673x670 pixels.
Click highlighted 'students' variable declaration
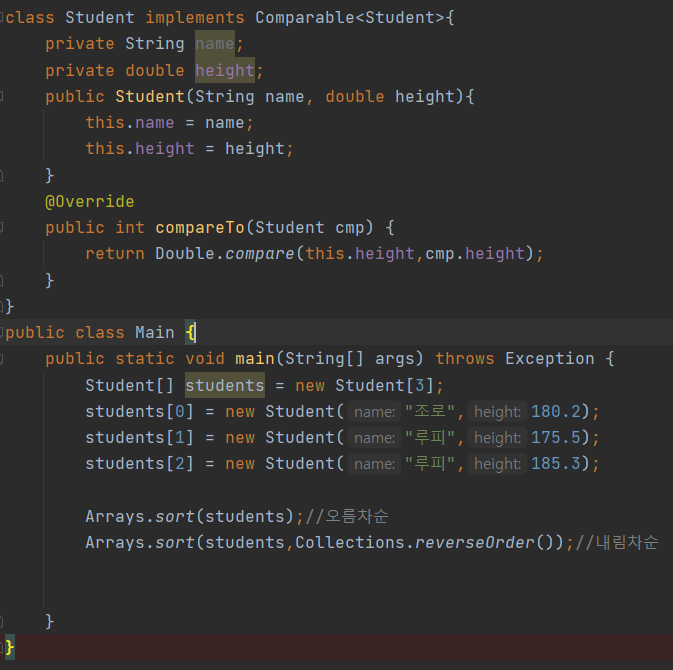[x=225, y=385]
